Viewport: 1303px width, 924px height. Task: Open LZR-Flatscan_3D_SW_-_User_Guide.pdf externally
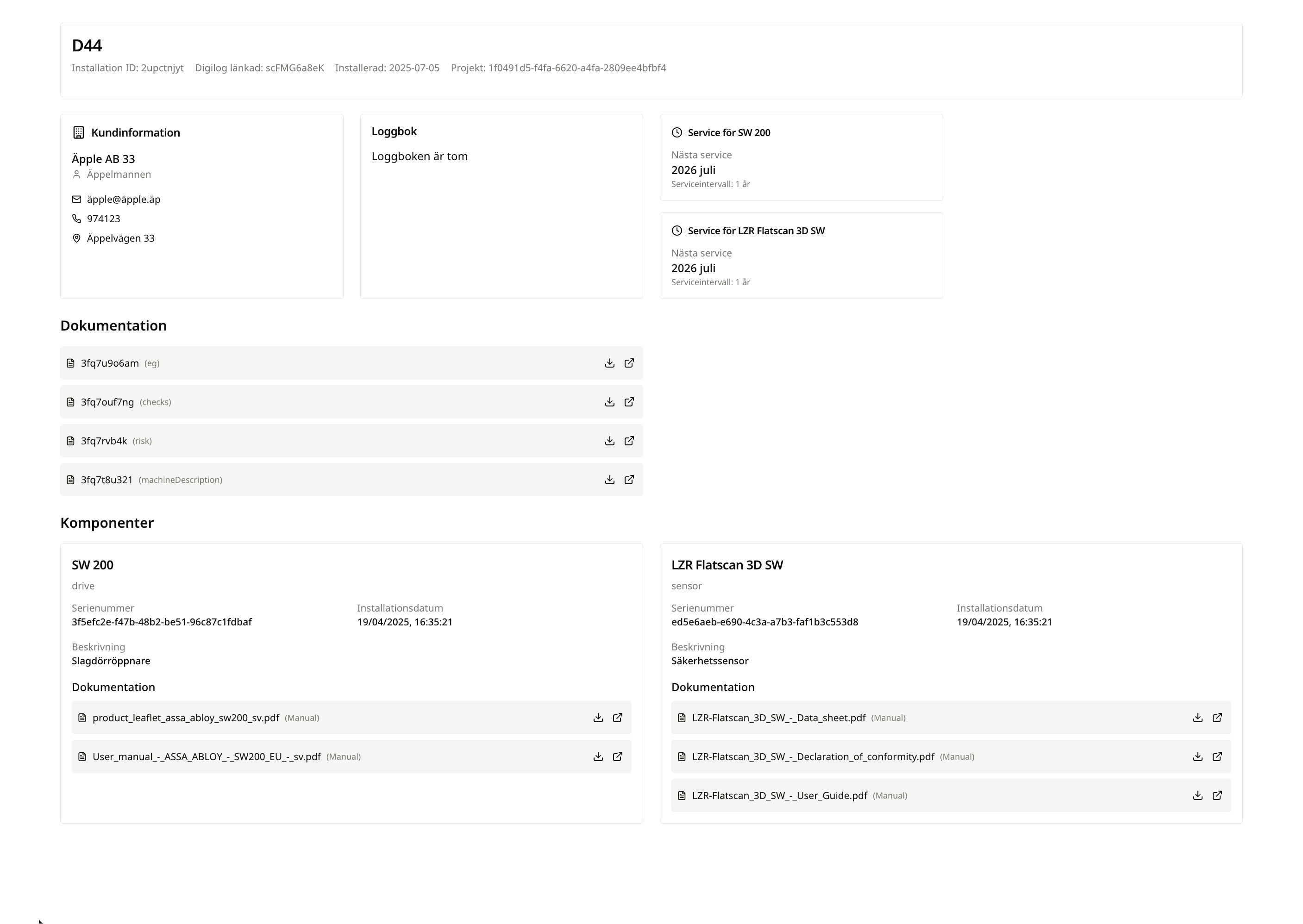pos(1217,795)
